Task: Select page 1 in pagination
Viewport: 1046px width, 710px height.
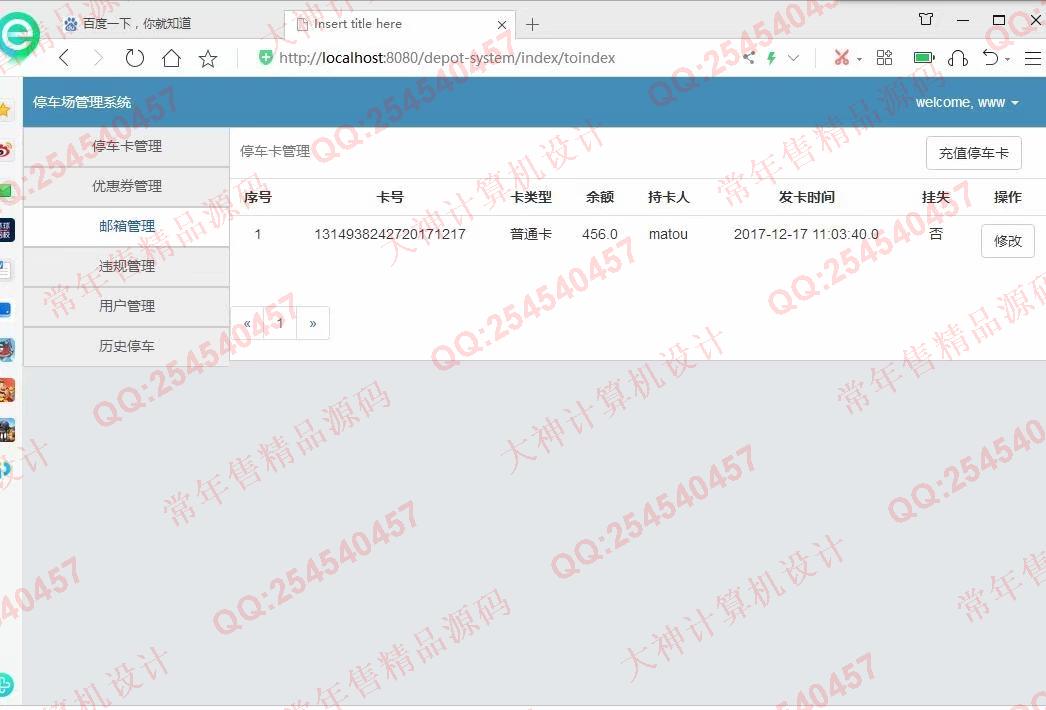Action: point(280,324)
